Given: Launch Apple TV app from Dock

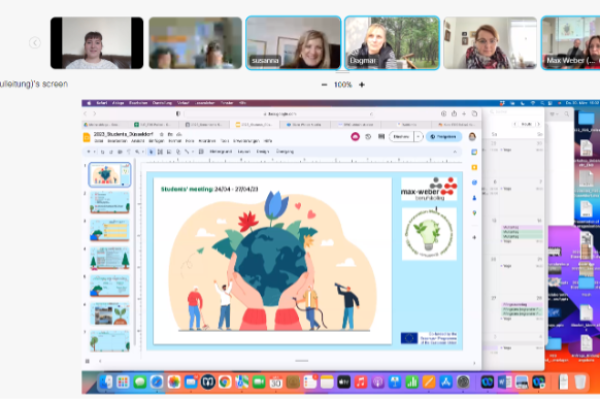Looking at the screenshot, I should coord(344,381).
